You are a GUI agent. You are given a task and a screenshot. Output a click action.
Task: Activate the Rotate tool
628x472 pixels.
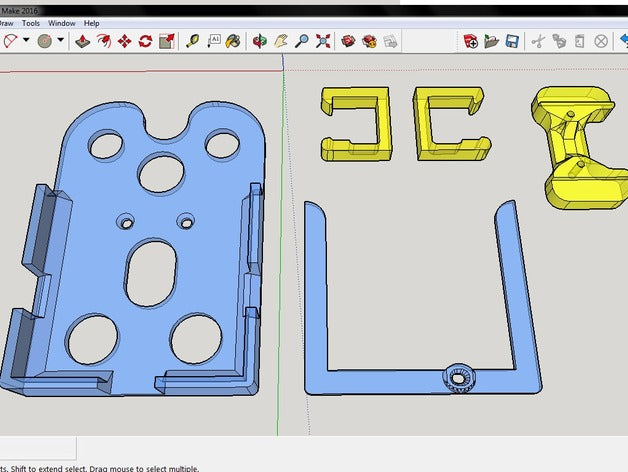click(145, 41)
